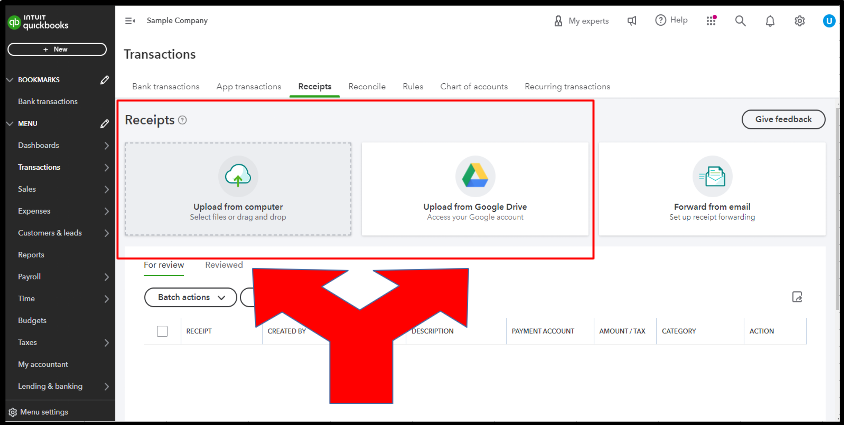Open My experts

click(x=581, y=21)
